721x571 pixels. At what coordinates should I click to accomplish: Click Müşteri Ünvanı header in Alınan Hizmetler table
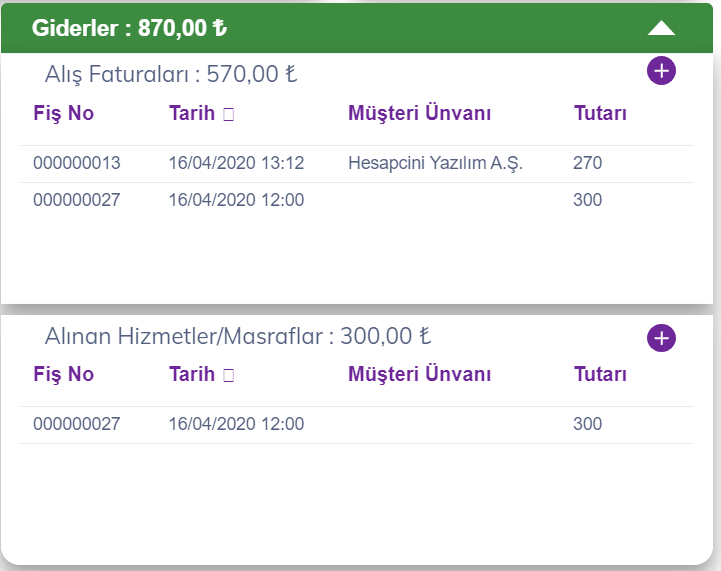pyautogui.click(x=419, y=374)
